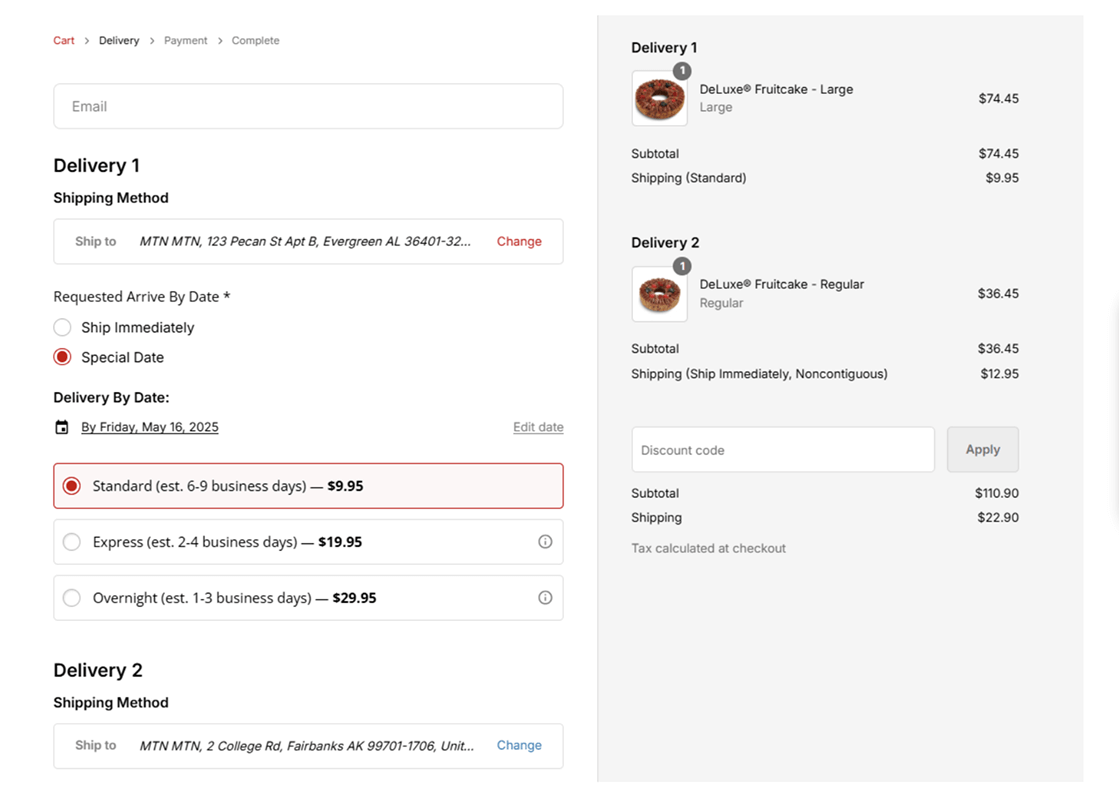Screen dimensions: 1119x808
Task: Open DeLuxe Fruitcake Regular thumbnail
Action: click(x=659, y=294)
